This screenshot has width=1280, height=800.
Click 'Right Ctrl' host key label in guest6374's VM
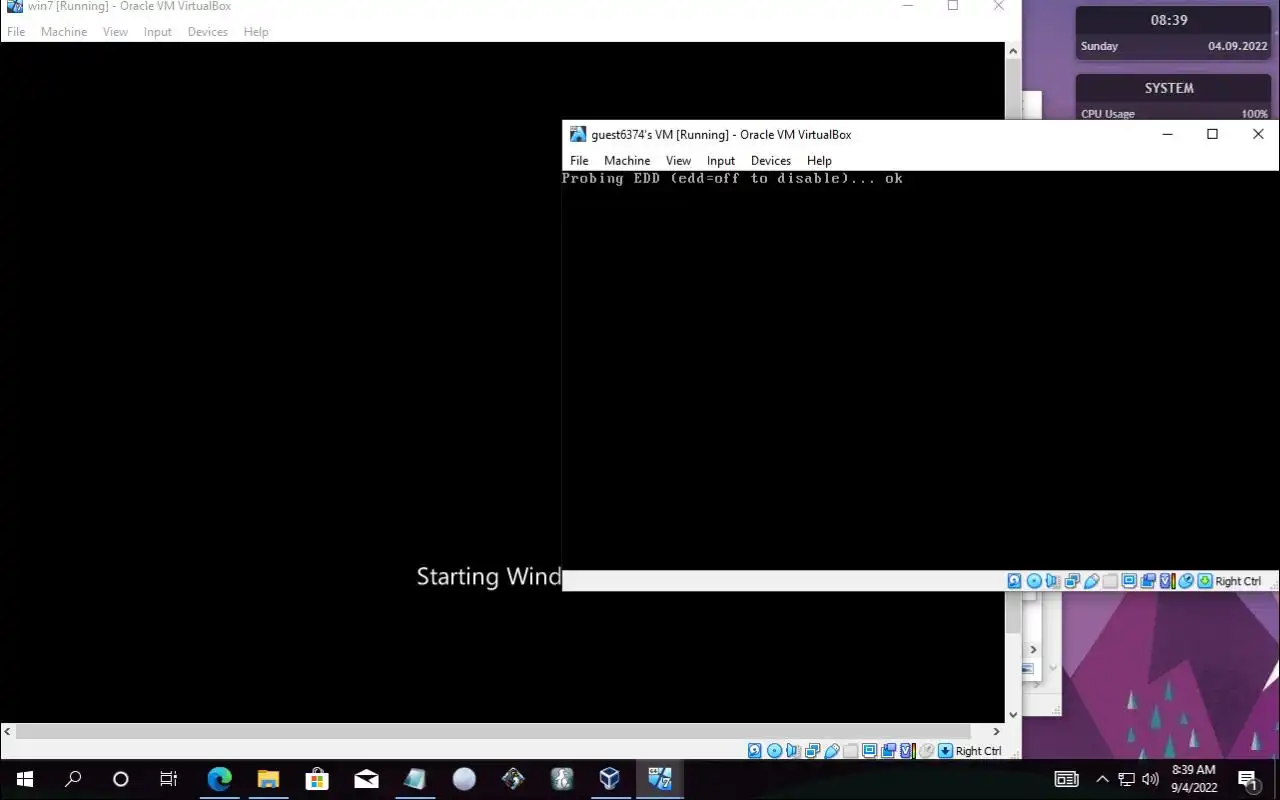1238,581
